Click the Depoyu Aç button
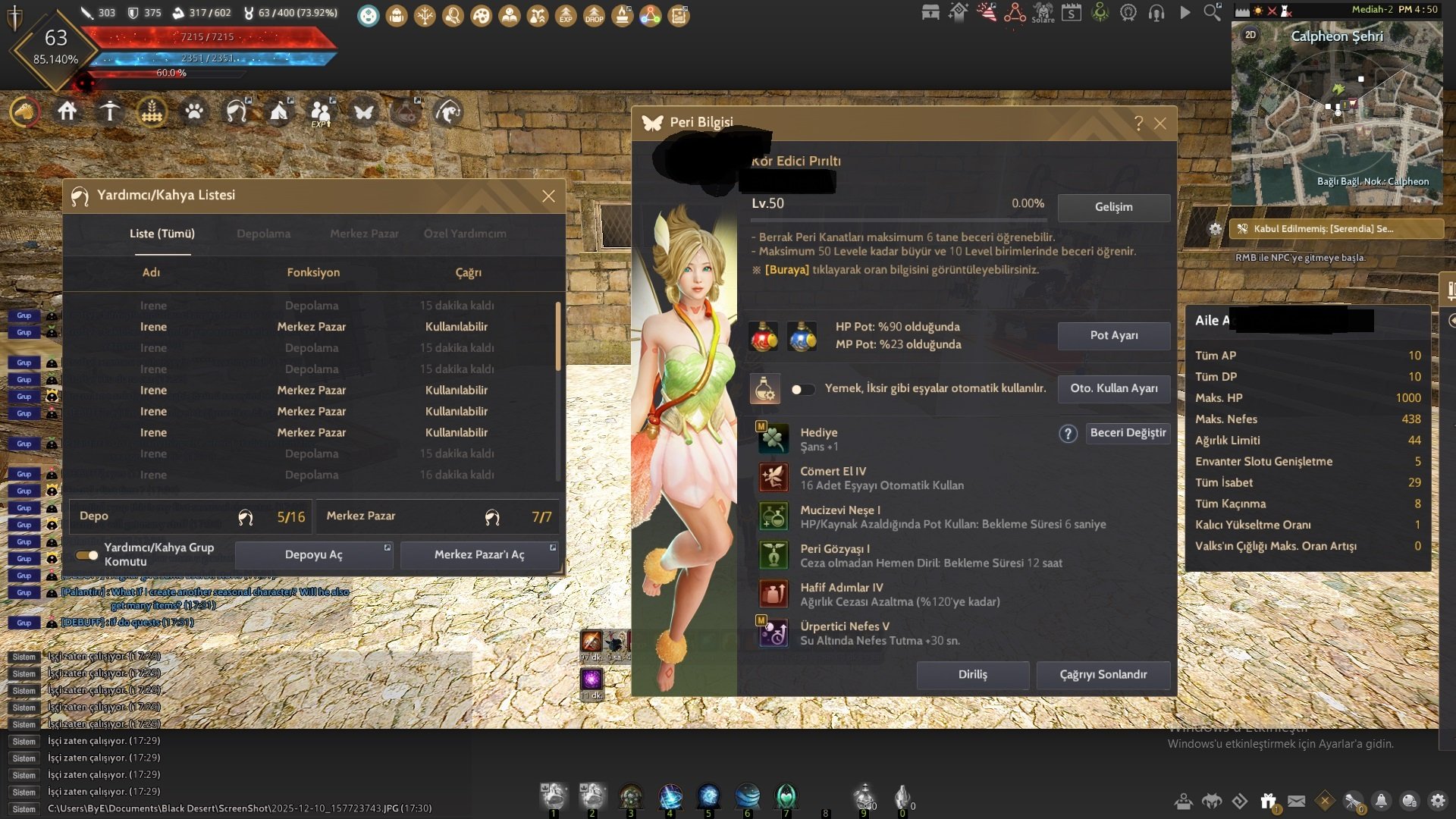This screenshot has width=1456, height=819. pyautogui.click(x=313, y=555)
